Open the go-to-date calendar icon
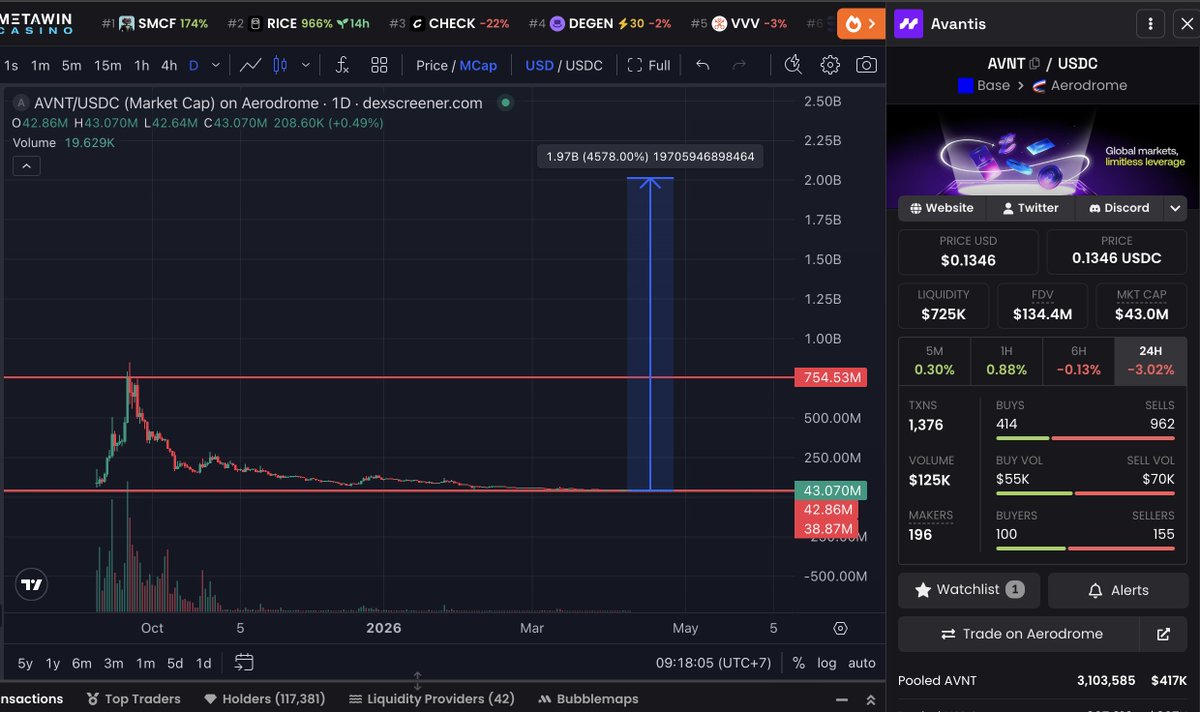Image resolution: width=1200 pixels, height=712 pixels. click(244, 662)
